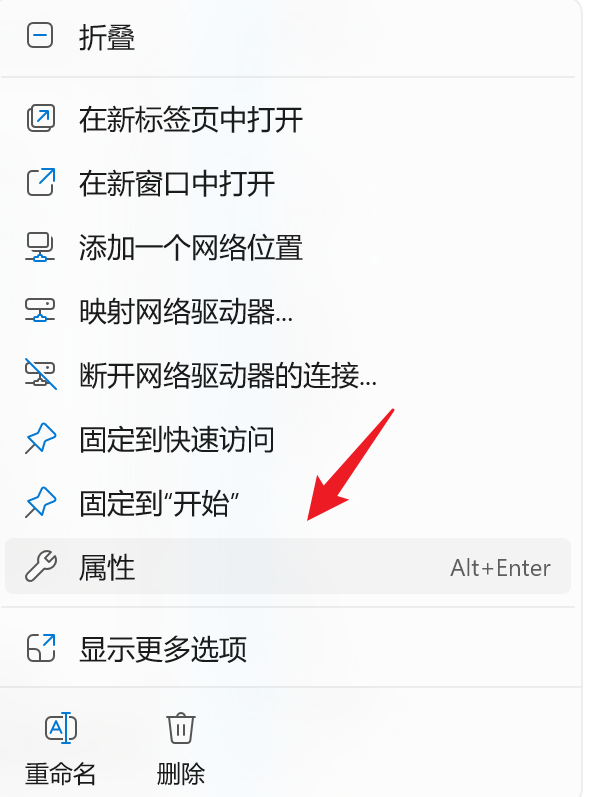Choose 固定到快速访问

click(176, 440)
